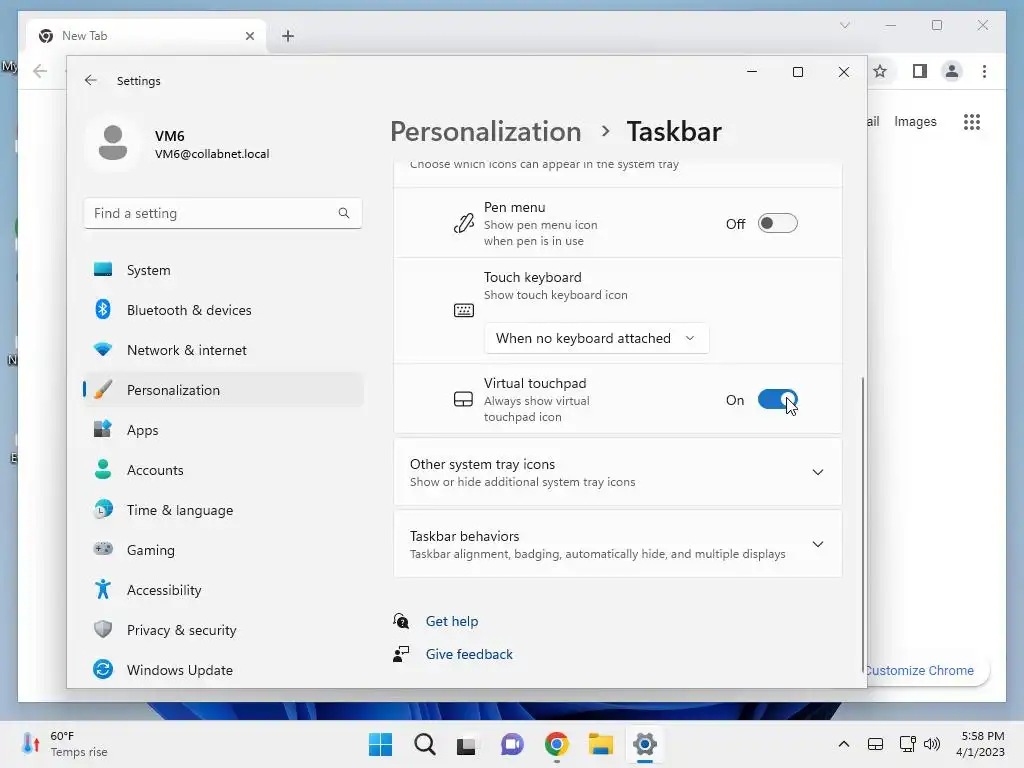1024x768 pixels.
Task: Open Chrome tab search chevron
Action: (x=844, y=25)
